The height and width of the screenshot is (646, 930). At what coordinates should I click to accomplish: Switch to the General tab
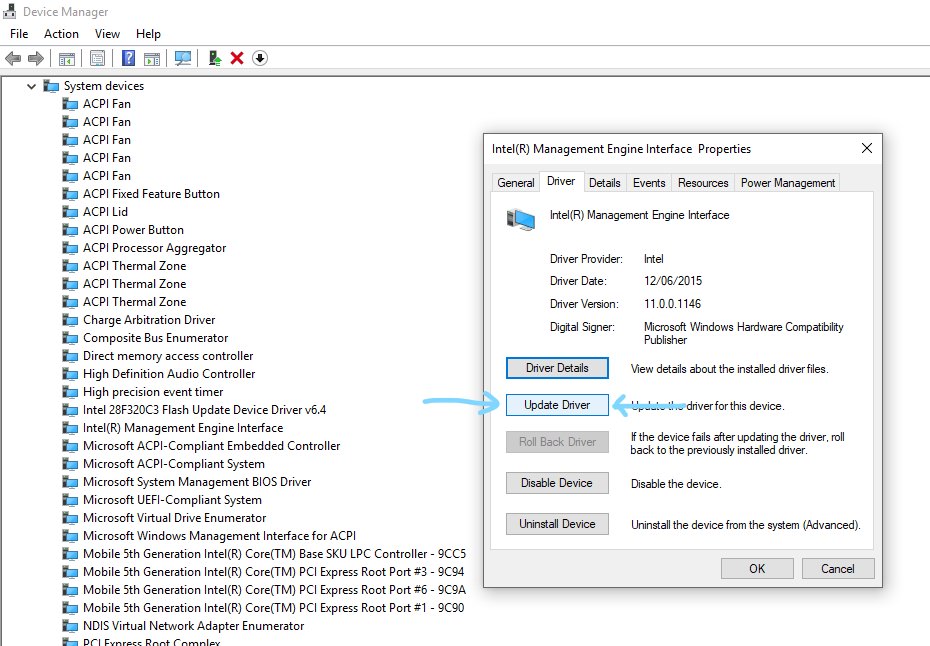516,183
